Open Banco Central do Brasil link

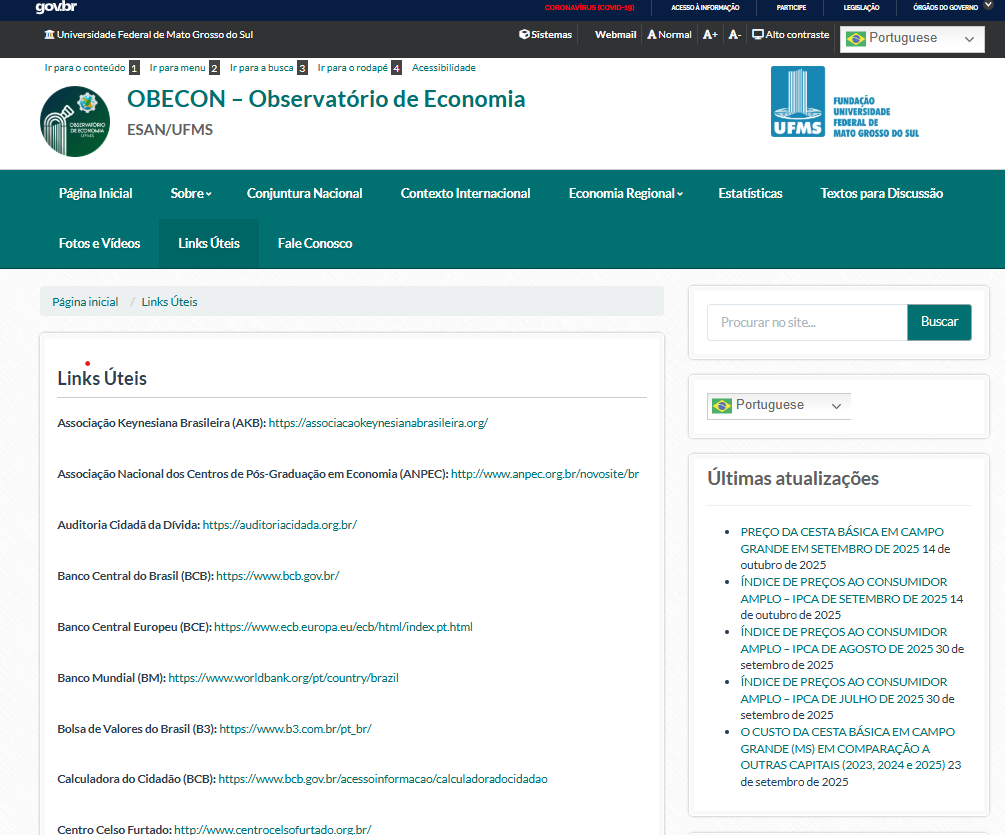[x=277, y=576]
